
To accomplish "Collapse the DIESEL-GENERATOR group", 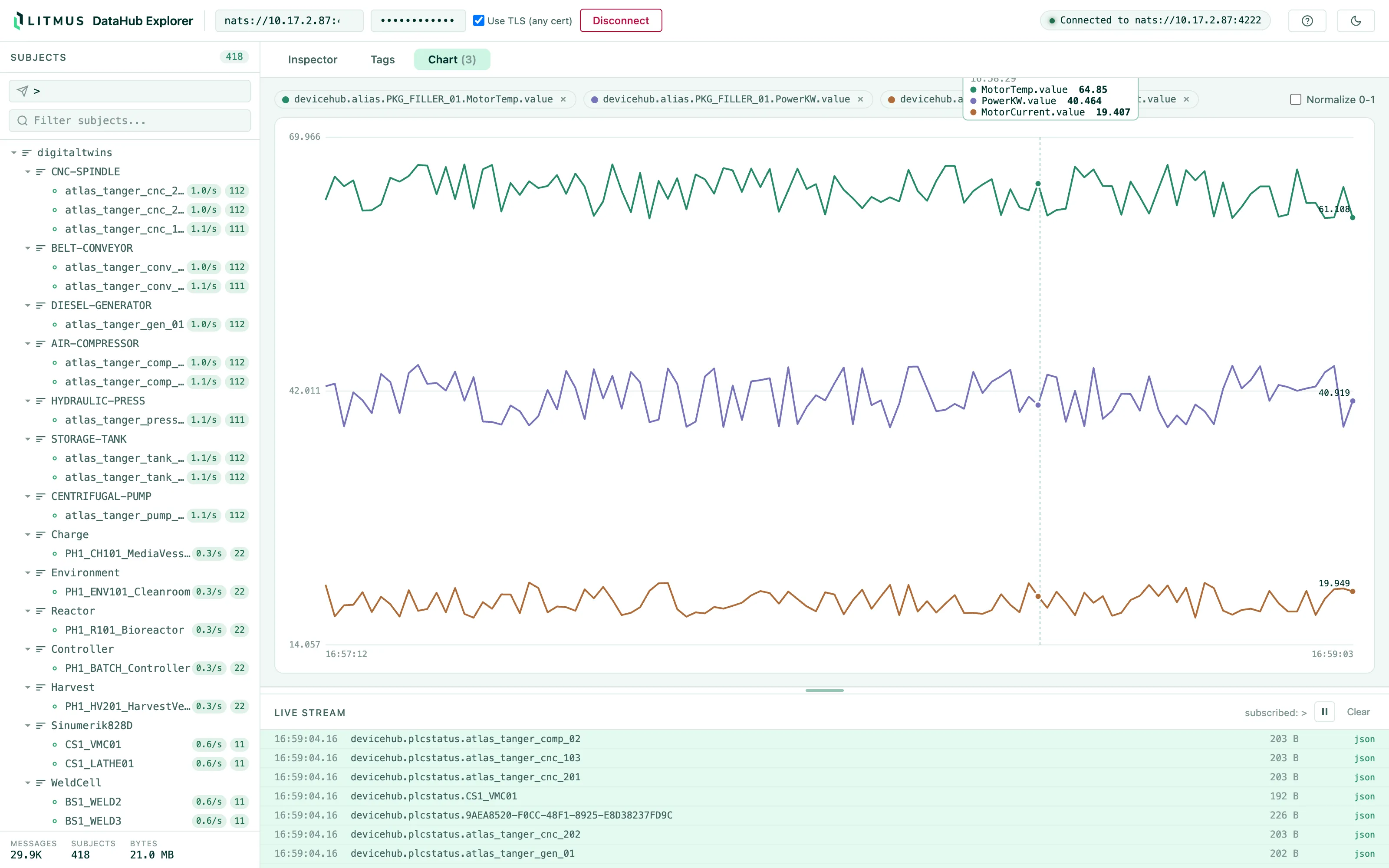I will 27,306.
